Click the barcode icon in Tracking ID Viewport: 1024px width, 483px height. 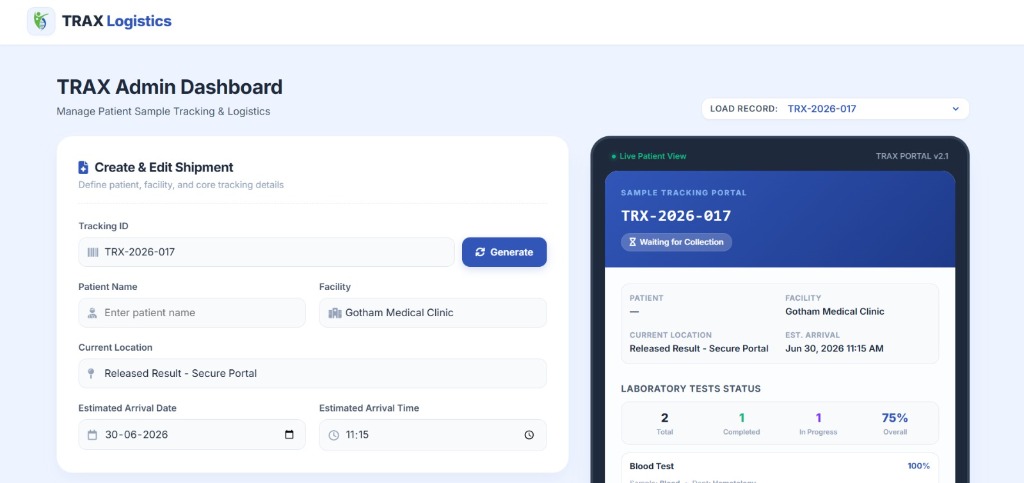pyautogui.click(x=93, y=252)
